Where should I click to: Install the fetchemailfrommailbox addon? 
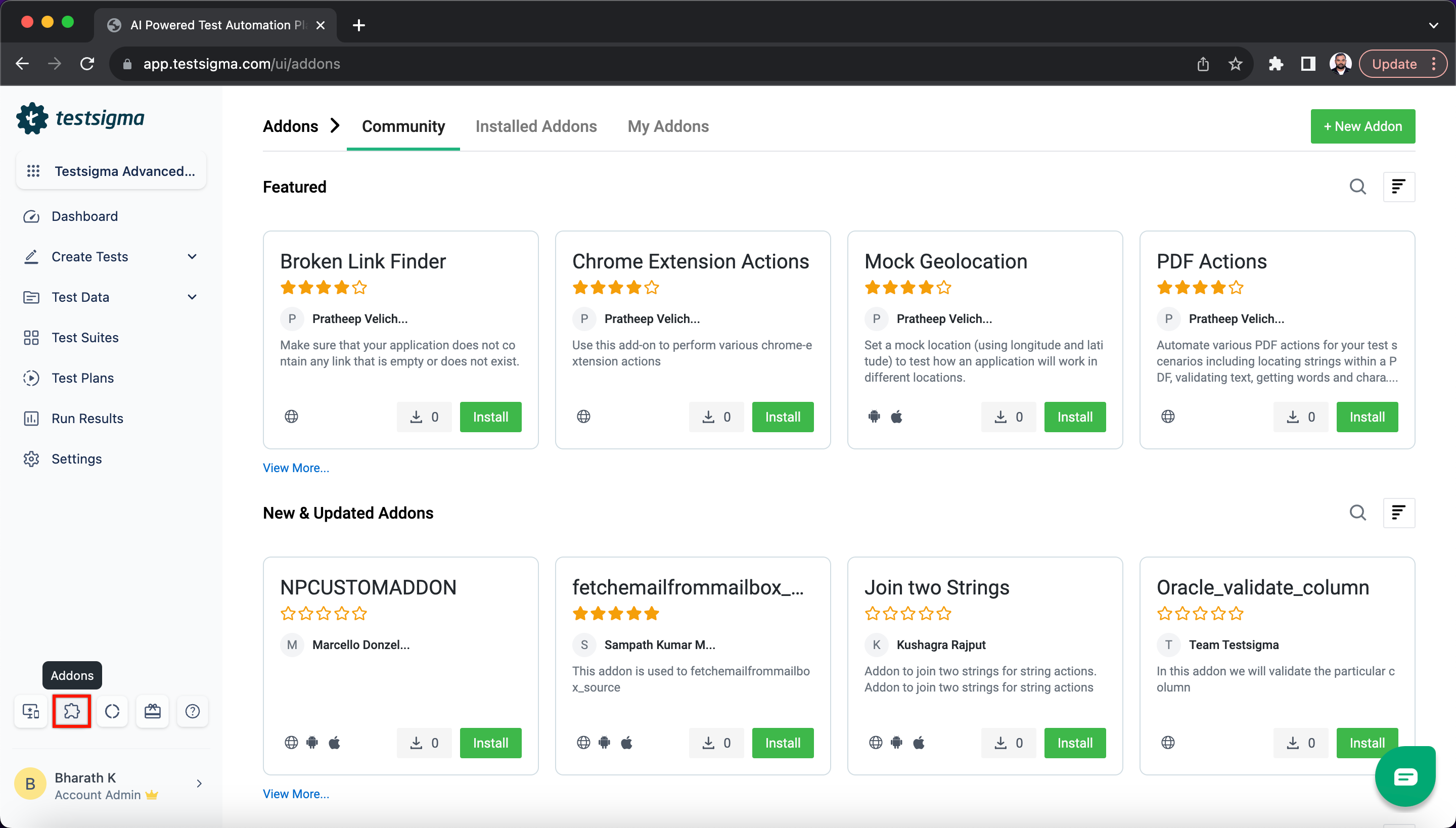pyautogui.click(x=783, y=743)
